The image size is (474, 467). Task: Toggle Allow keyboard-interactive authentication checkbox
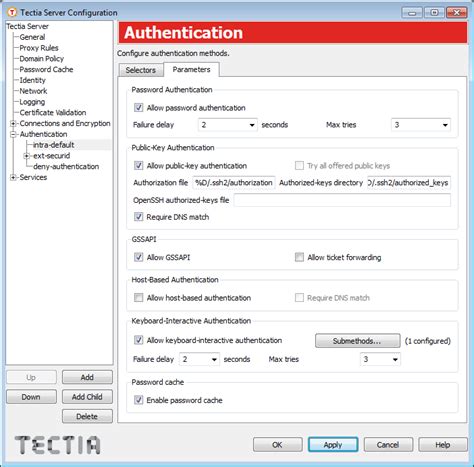138,340
